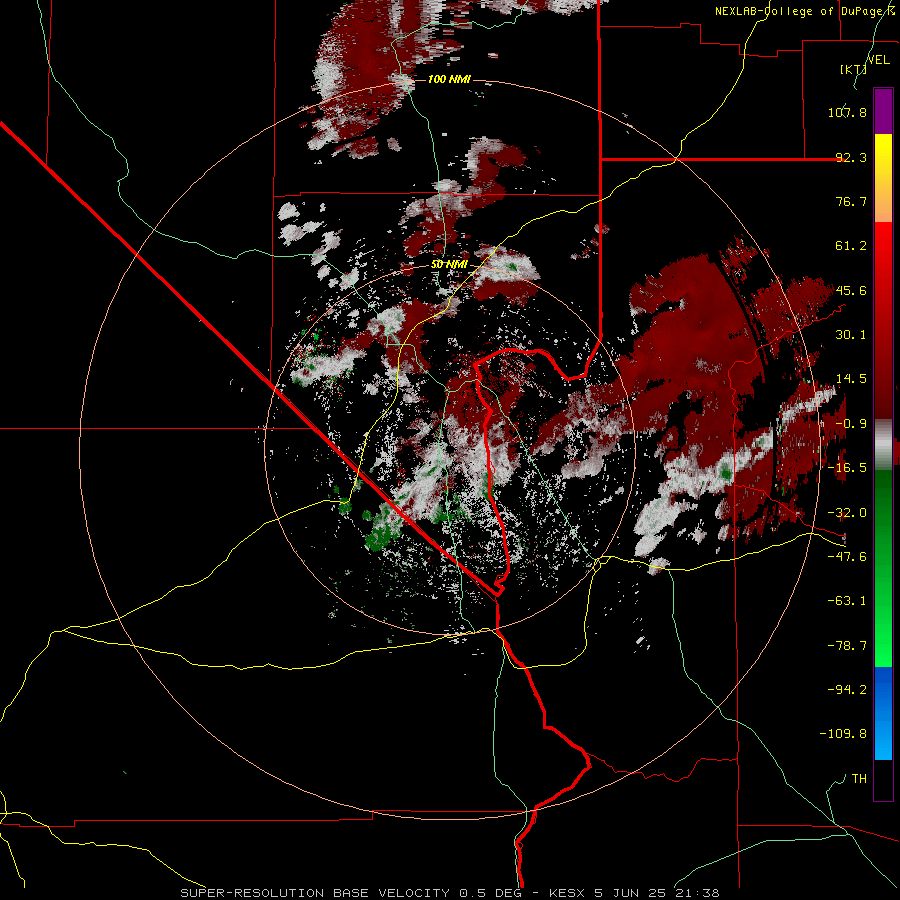Click the -47.6 scale value
The width and height of the screenshot is (900, 900).
point(847,557)
